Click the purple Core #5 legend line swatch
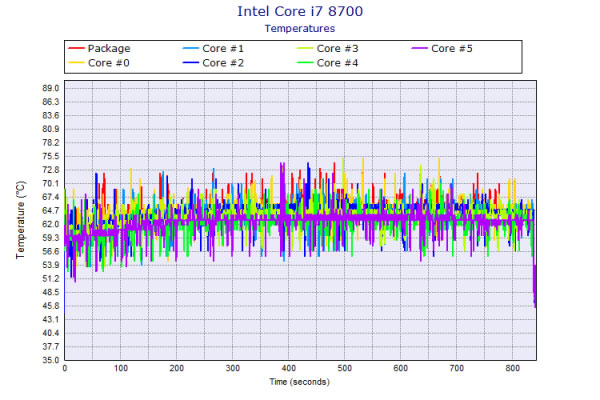The height and width of the screenshot is (400, 600). (419, 48)
